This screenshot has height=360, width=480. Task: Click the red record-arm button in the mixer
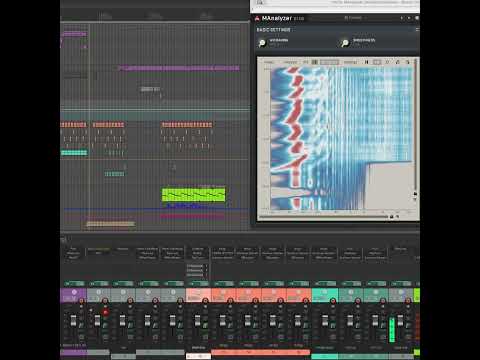pyautogui.click(x=105, y=312)
